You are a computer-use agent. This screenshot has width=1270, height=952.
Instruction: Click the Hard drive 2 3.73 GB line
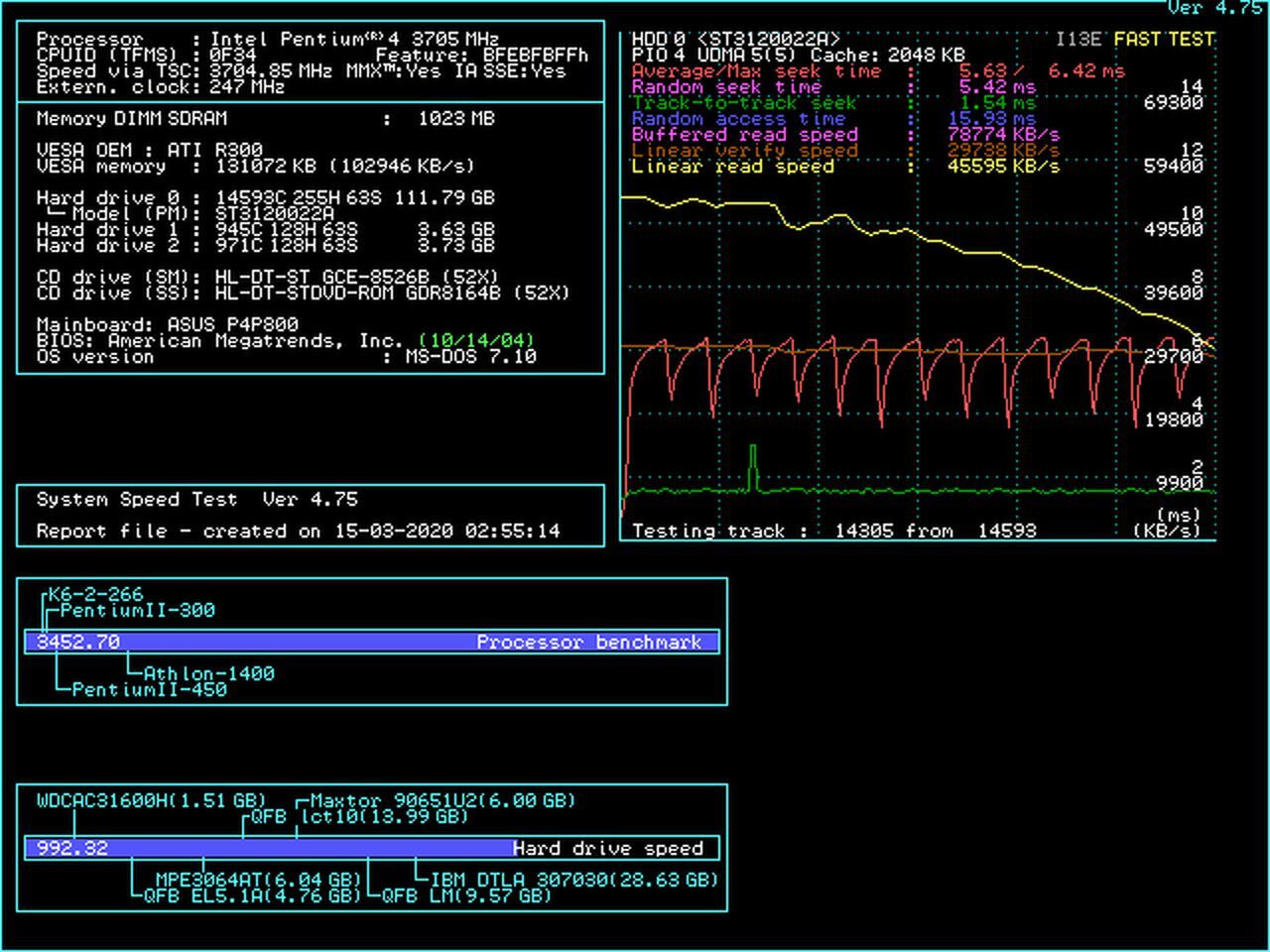265,245
